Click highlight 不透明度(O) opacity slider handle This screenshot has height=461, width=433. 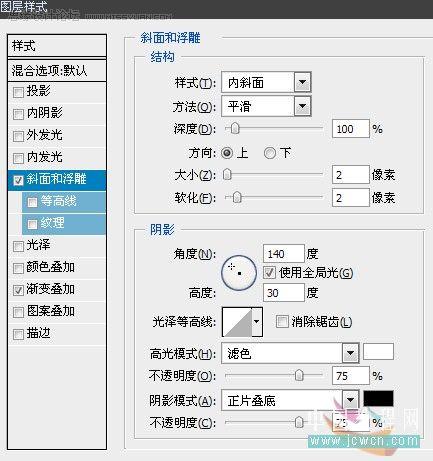[299, 376]
